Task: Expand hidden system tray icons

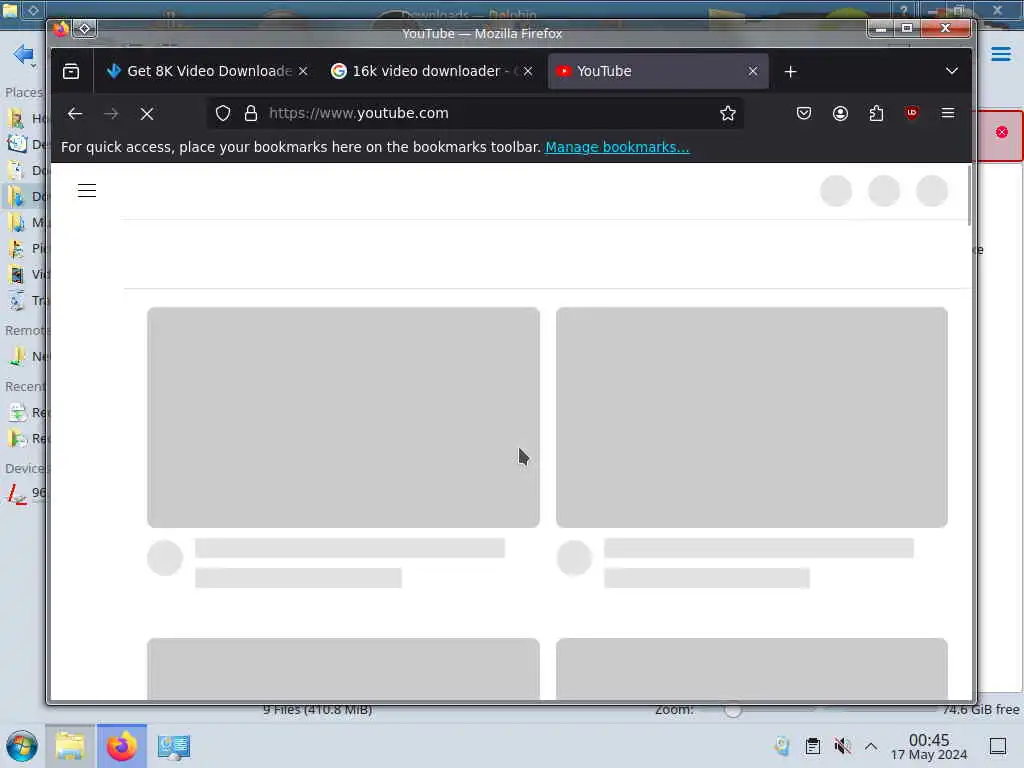Action: point(871,746)
